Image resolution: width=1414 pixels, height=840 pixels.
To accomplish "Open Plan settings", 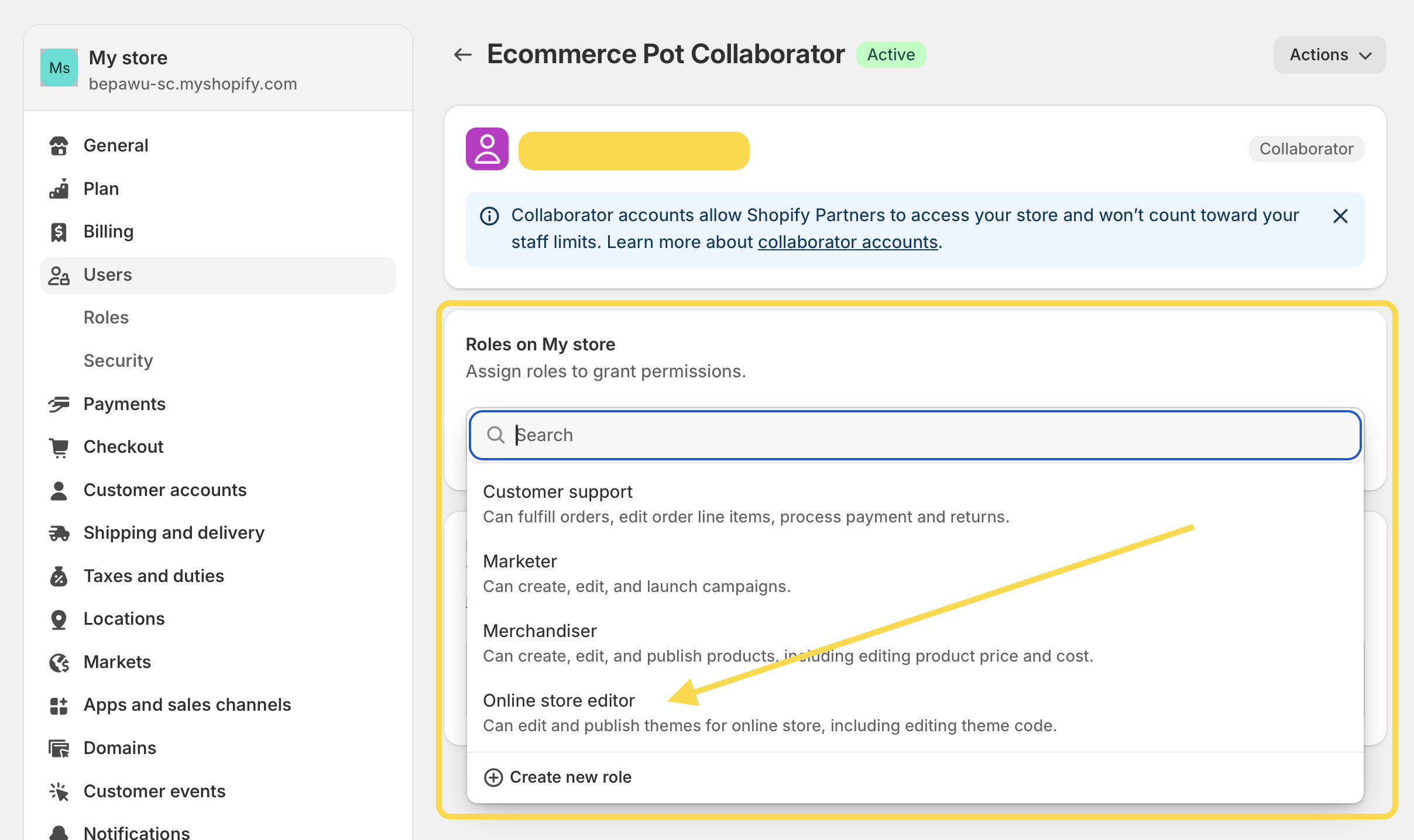I will (218, 189).
